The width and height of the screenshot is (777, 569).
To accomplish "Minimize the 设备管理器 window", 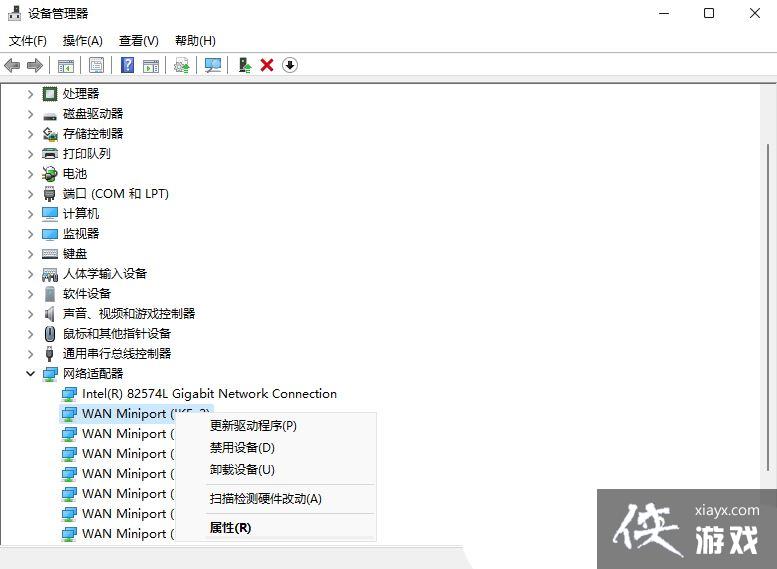I will point(664,13).
